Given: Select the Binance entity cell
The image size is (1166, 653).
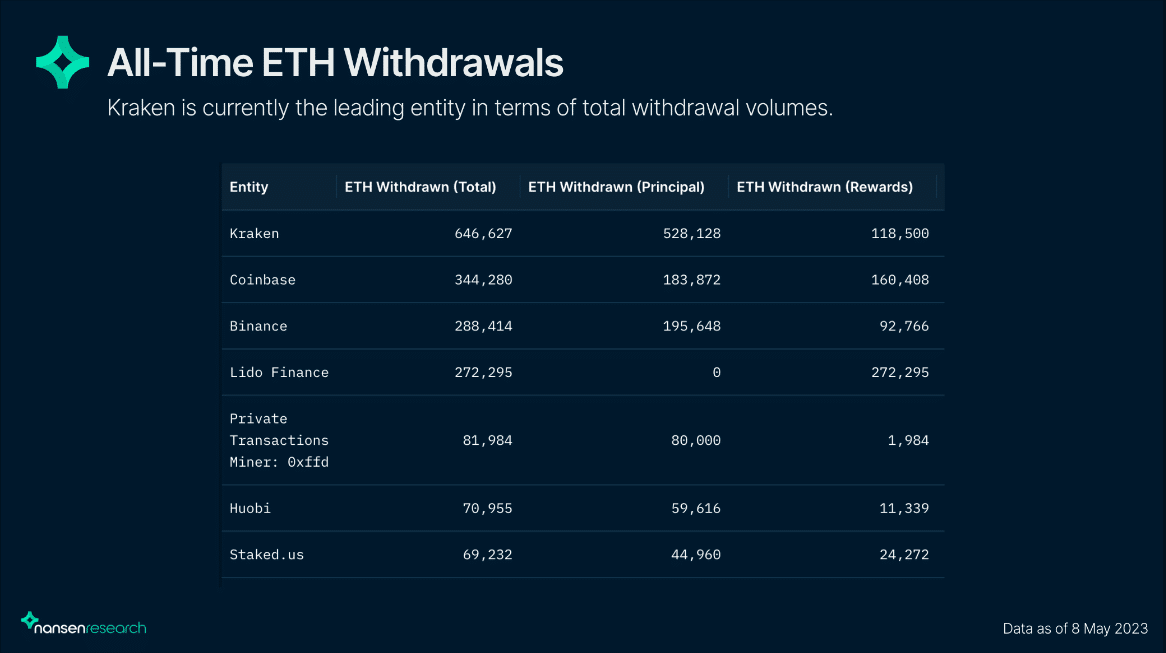Looking at the screenshot, I should 258,326.
